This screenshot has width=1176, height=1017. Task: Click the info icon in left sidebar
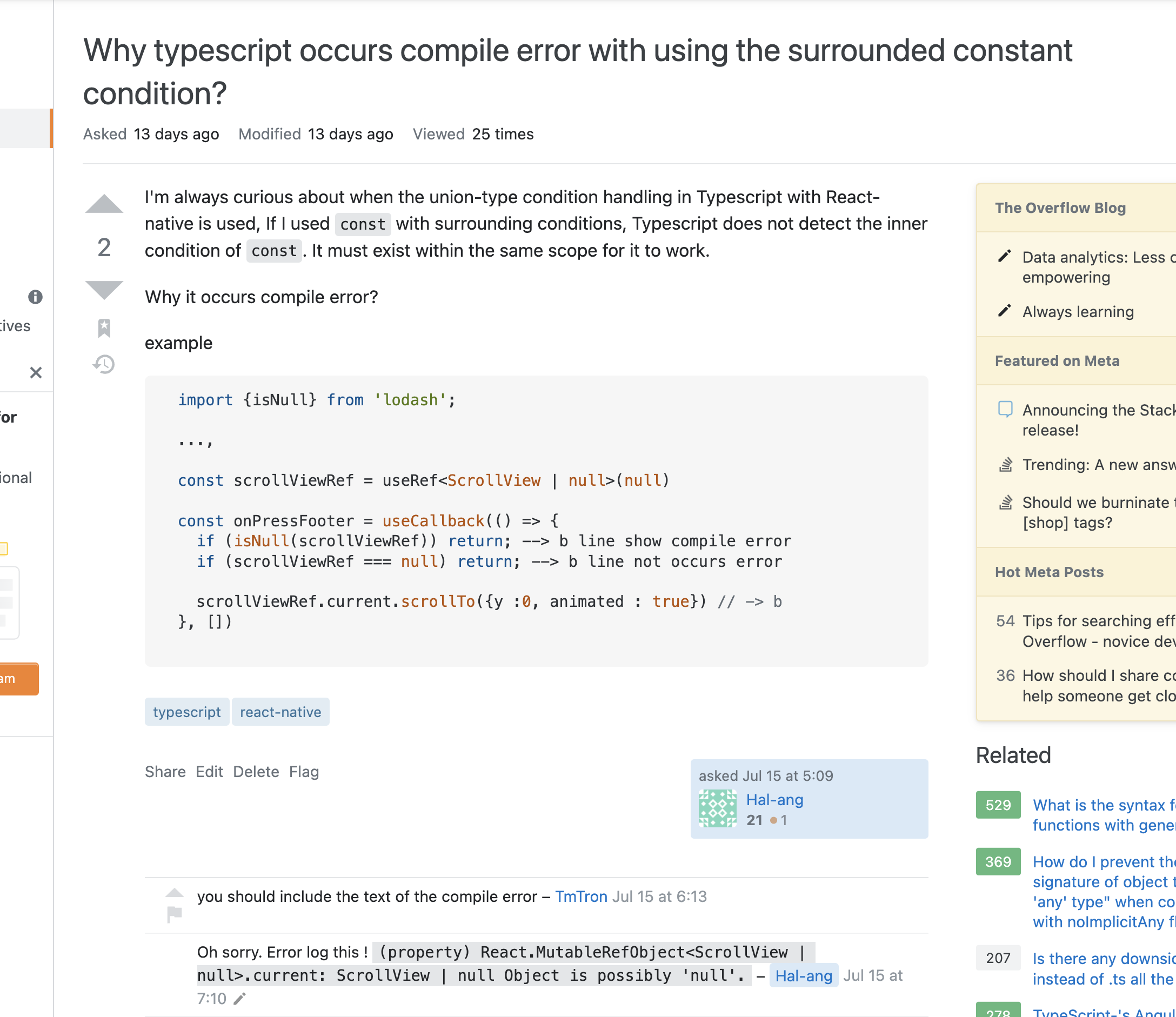[35, 297]
